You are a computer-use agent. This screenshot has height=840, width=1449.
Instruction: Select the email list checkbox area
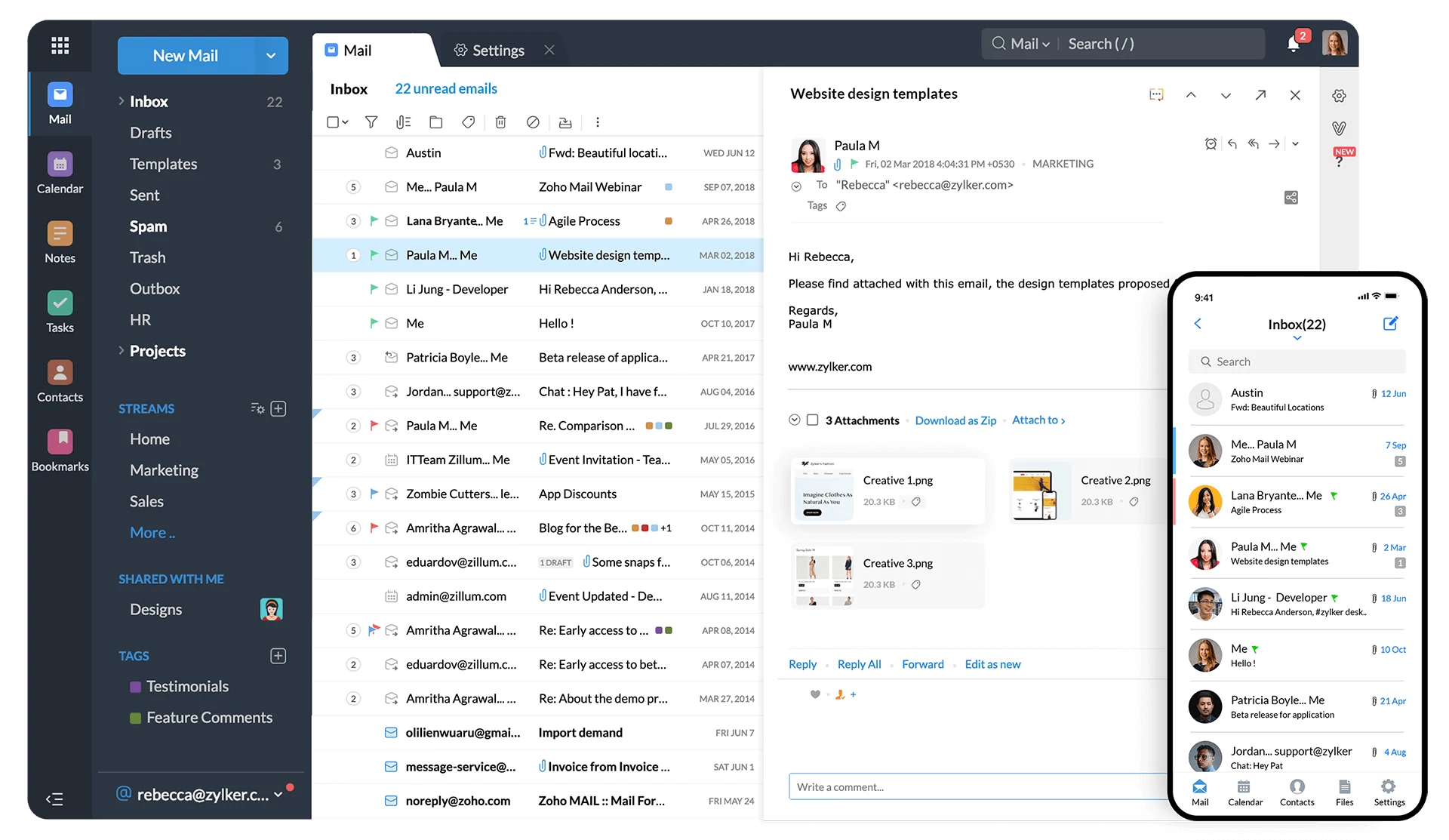coord(333,121)
